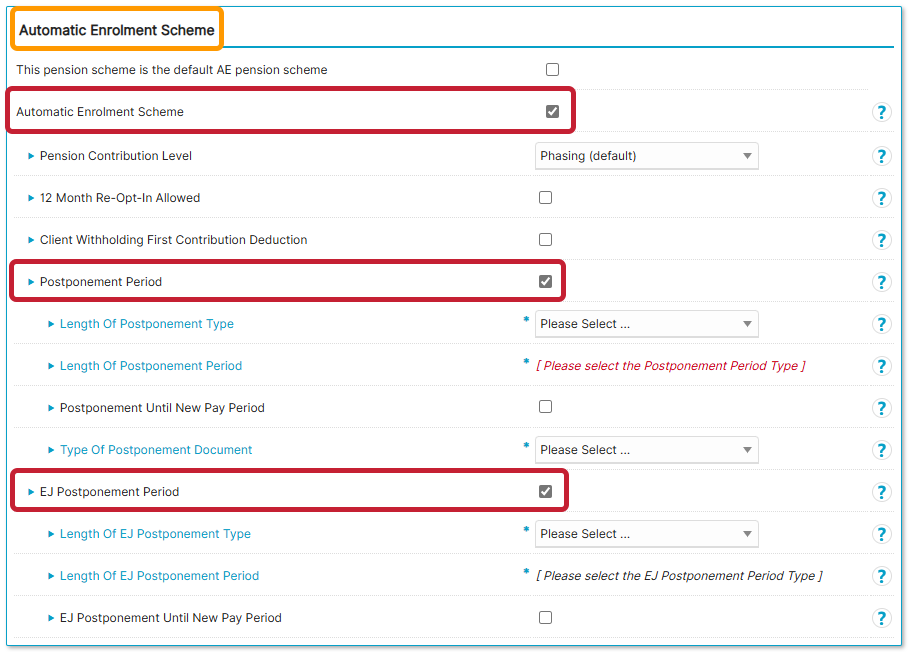Tick the 12 Month Re-Opt-In Allowed checkbox
The image size is (910, 652).
coord(545,198)
